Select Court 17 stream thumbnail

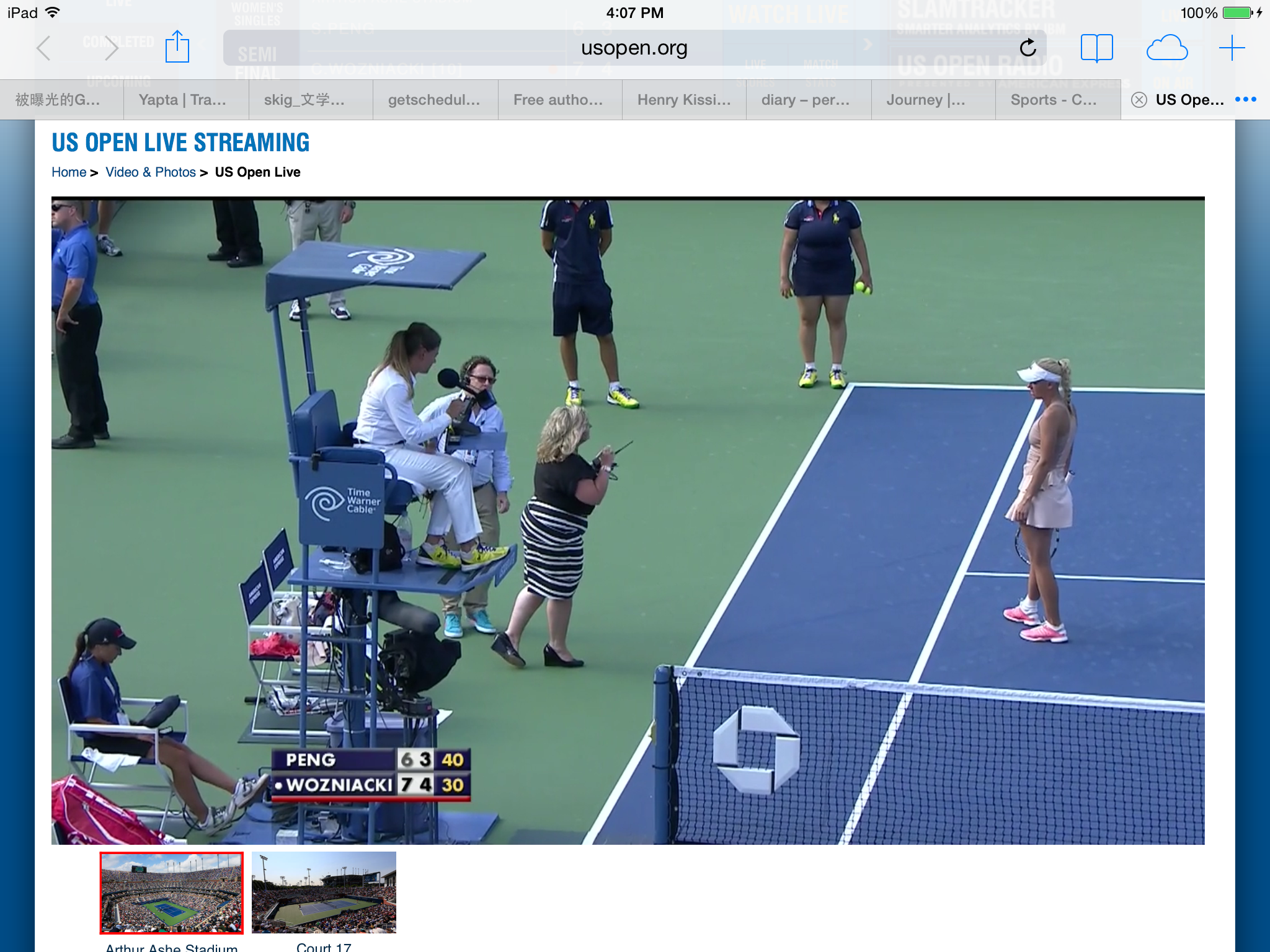point(324,892)
